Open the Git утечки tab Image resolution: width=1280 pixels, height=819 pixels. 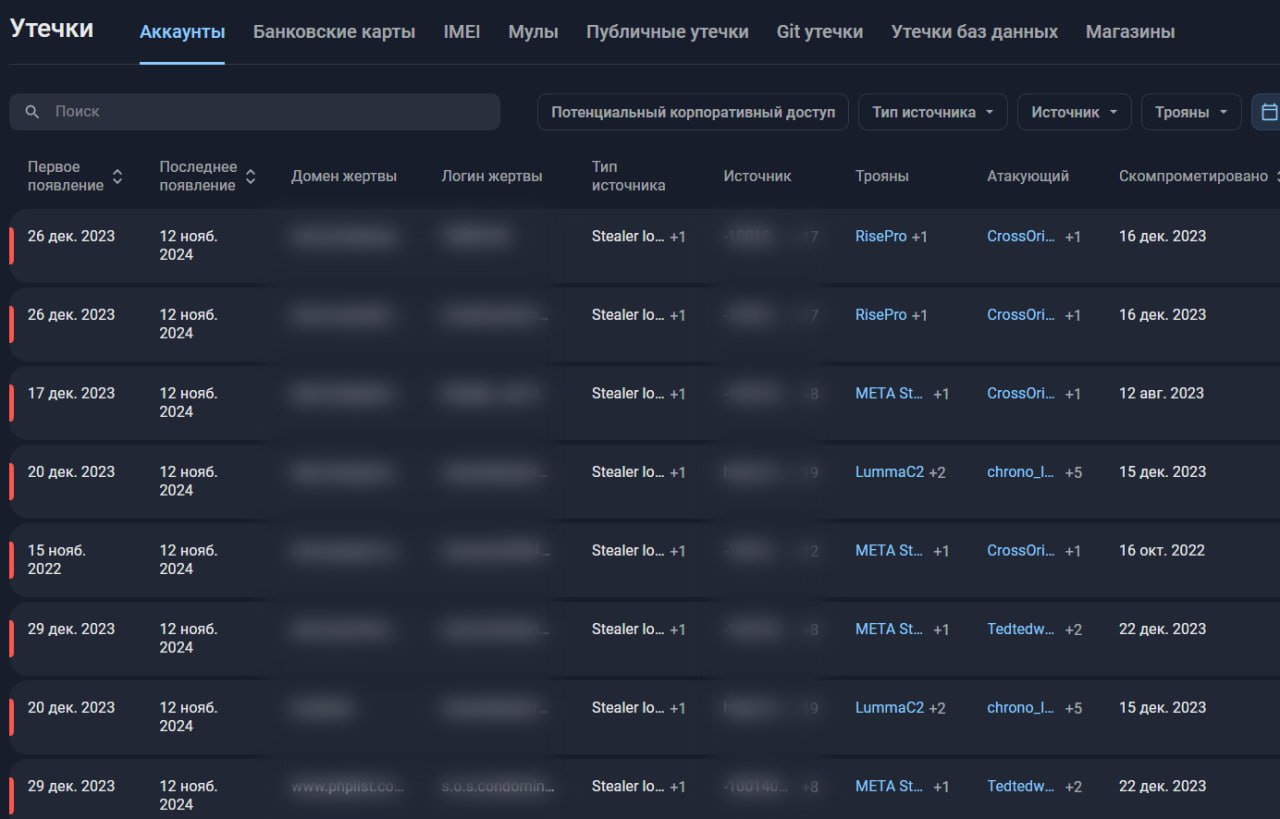click(819, 32)
